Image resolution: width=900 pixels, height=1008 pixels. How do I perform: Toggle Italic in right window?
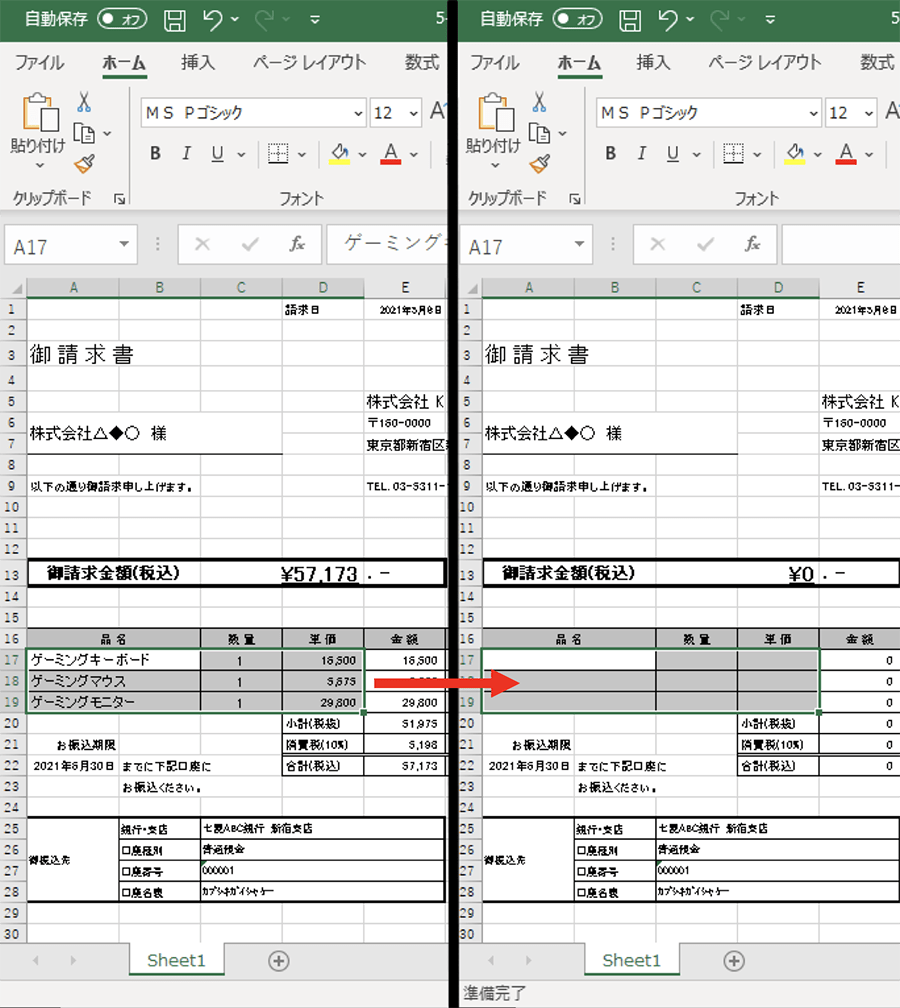(642, 154)
